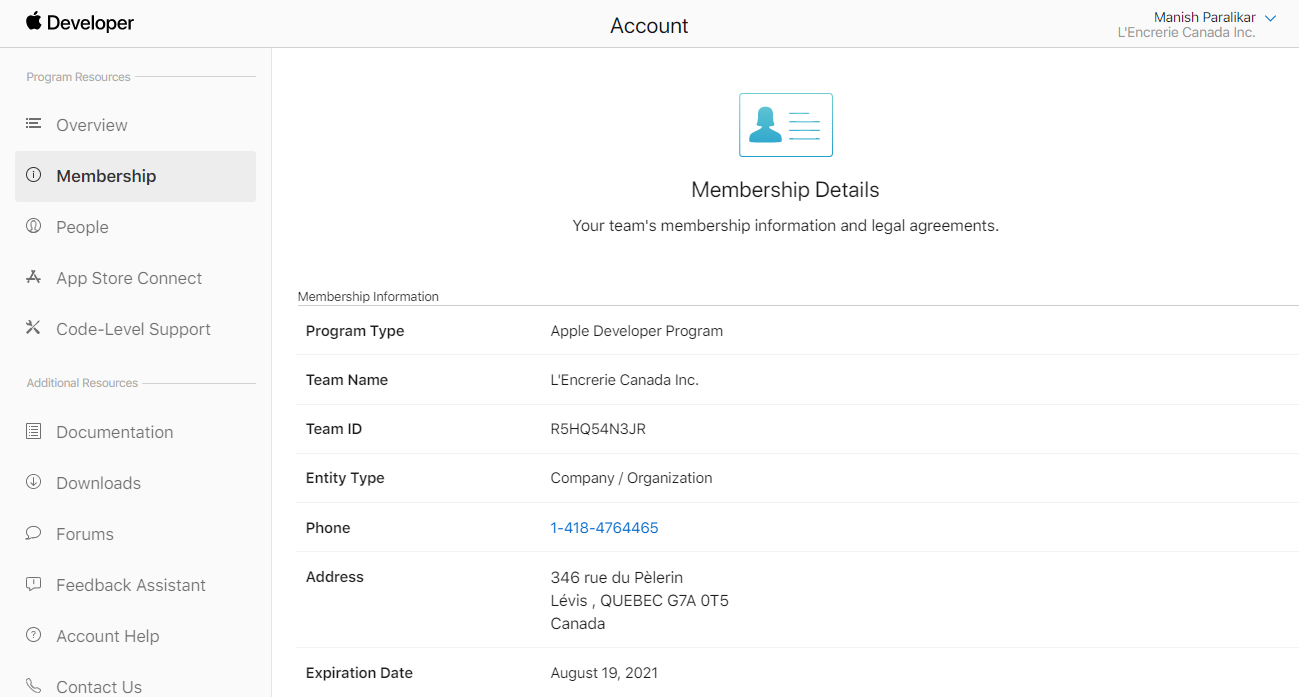Click the Overview list icon

tap(34, 124)
